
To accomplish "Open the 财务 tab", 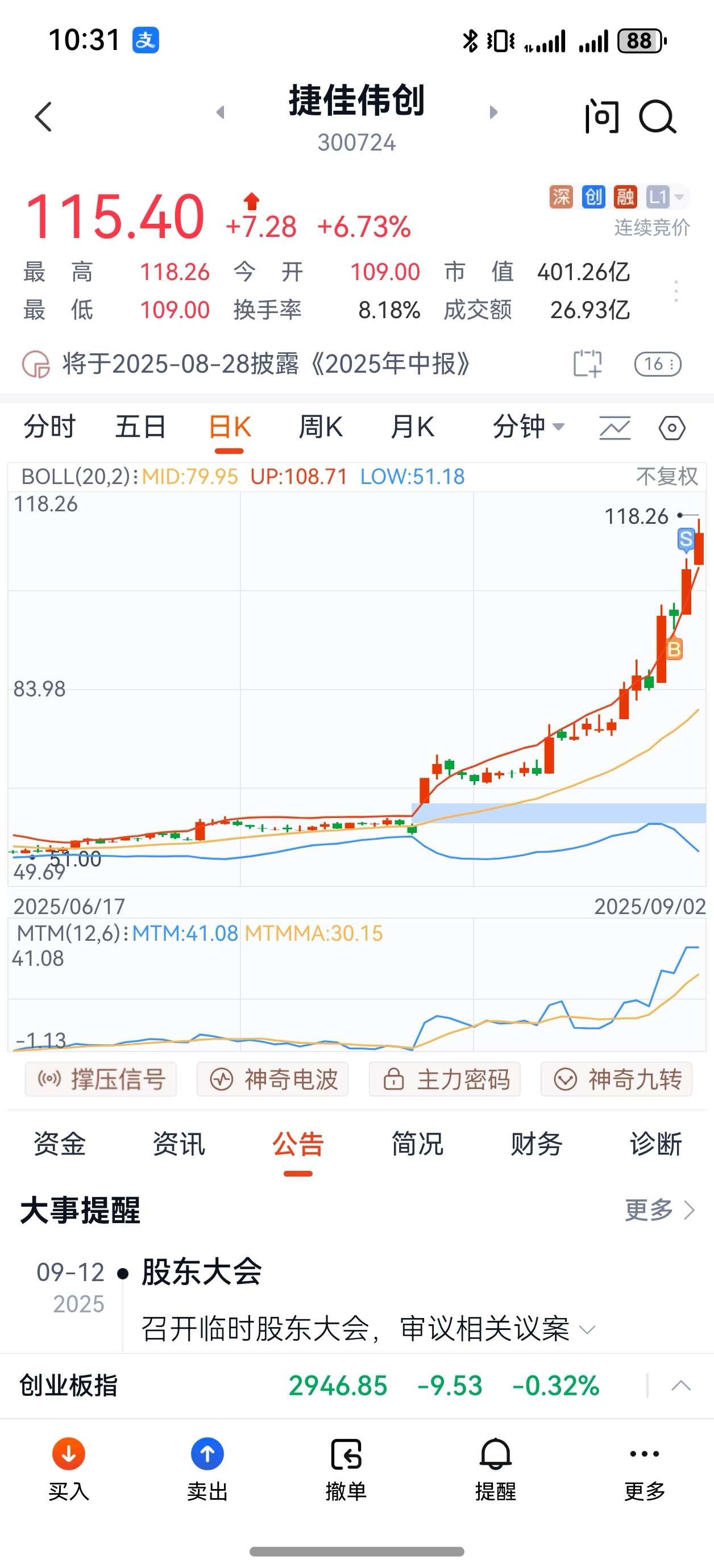I will click(x=537, y=1144).
